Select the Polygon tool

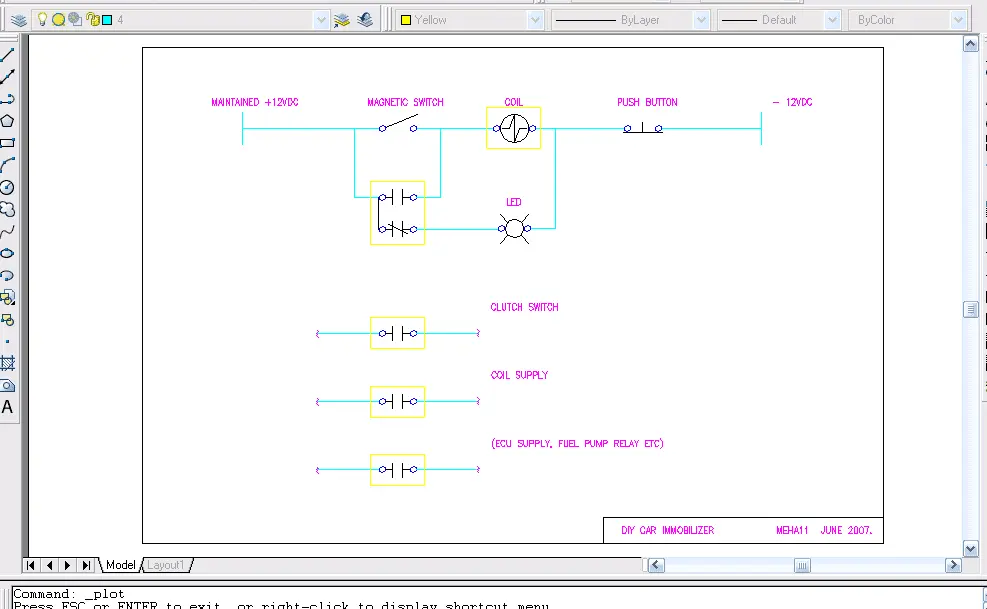coord(7,121)
